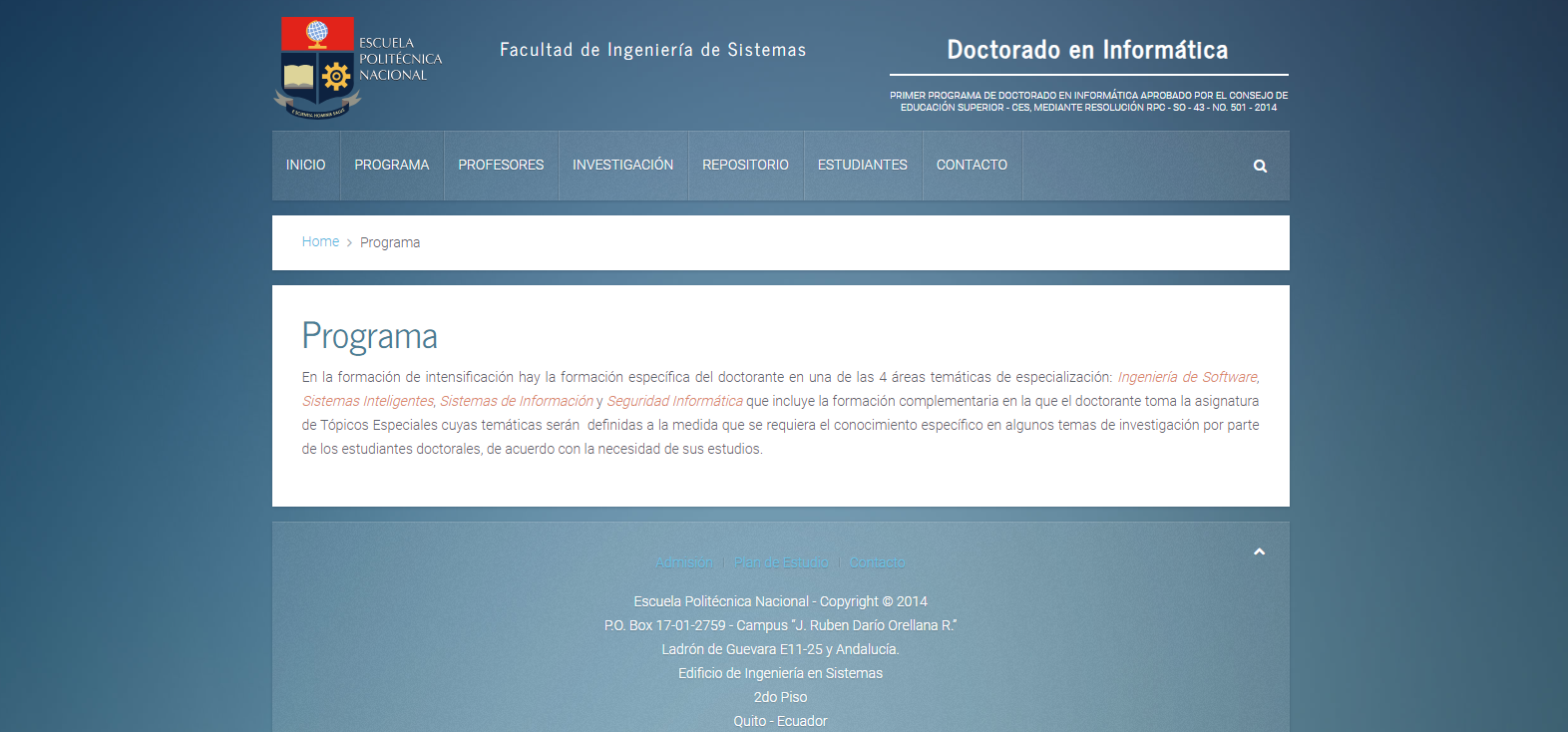The width and height of the screenshot is (1568, 732).
Task: Navigate to REPOSITORIO in the navbar
Action: (x=745, y=166)
